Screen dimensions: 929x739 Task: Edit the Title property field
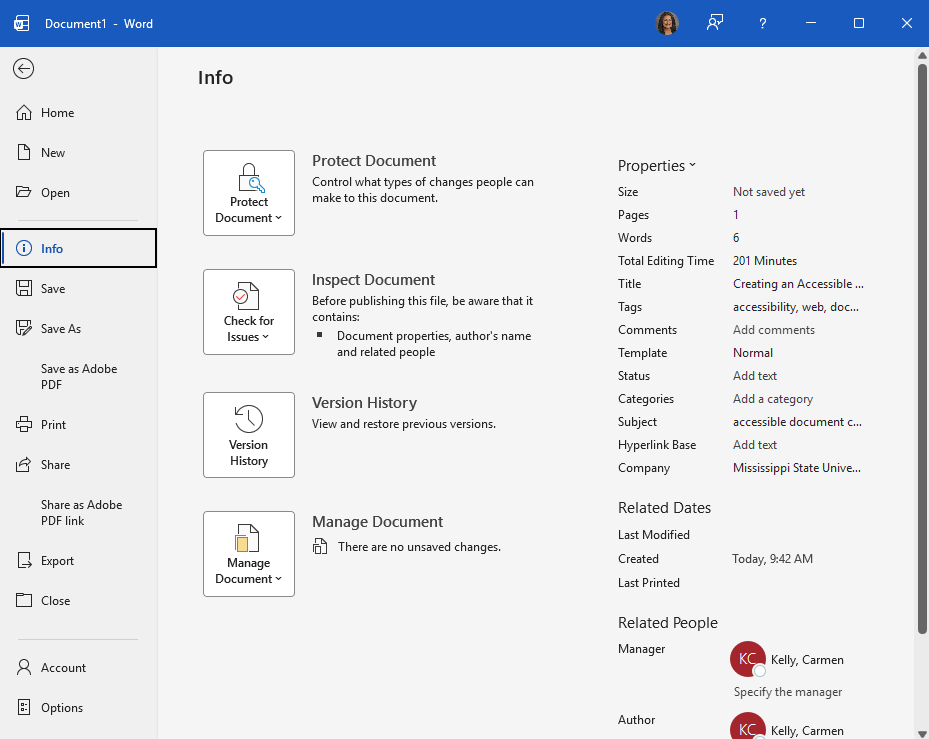(798, 284)
